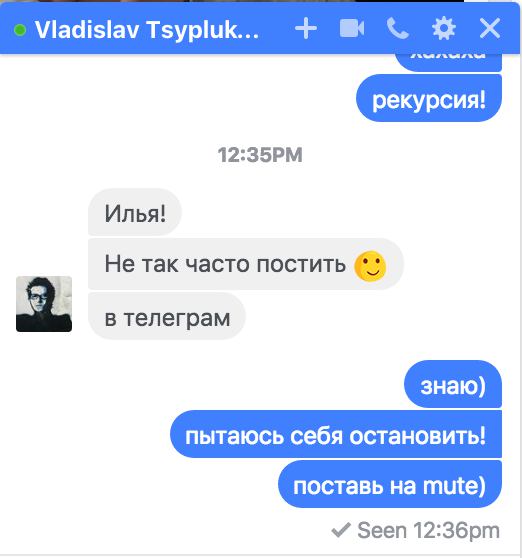Click the seen checkmark icon
The image size is (522, 558).
[x=341, y=530]
